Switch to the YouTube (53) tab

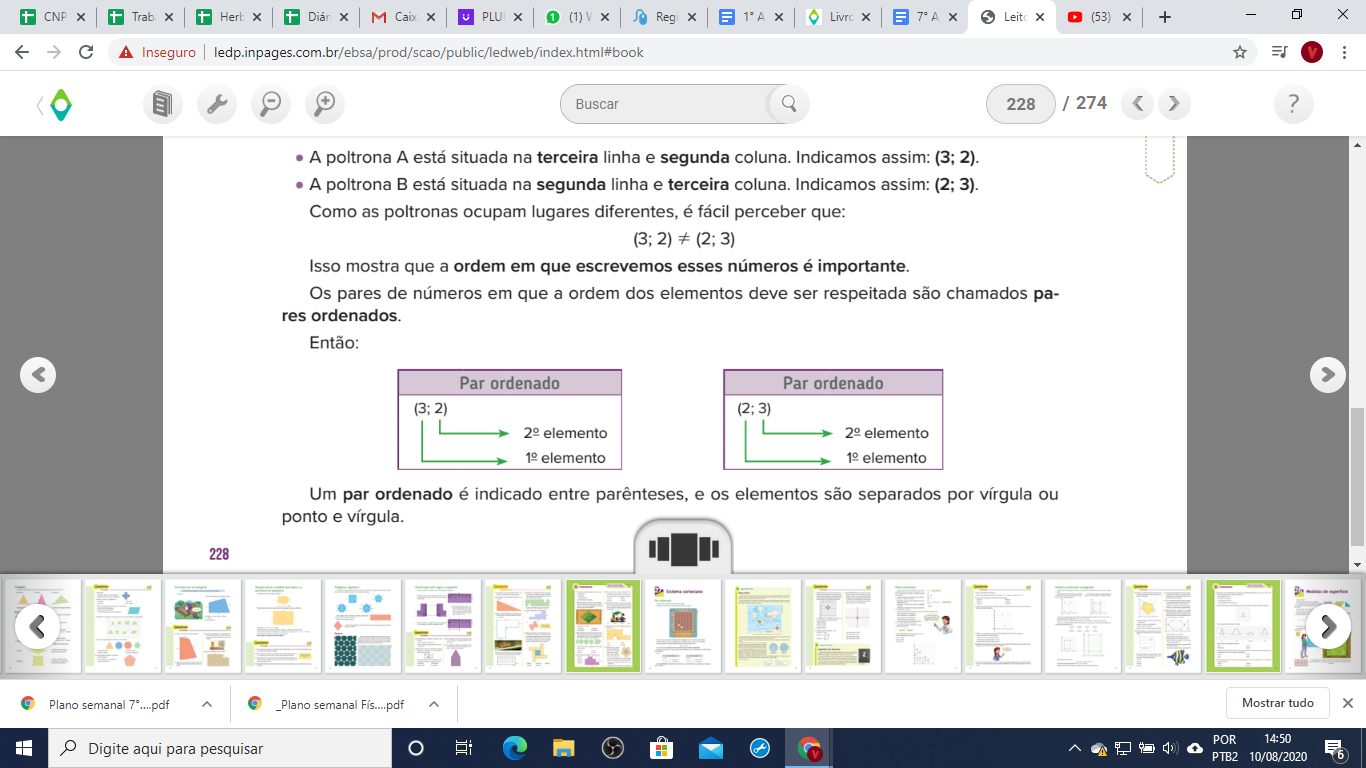click(1100, 17)
